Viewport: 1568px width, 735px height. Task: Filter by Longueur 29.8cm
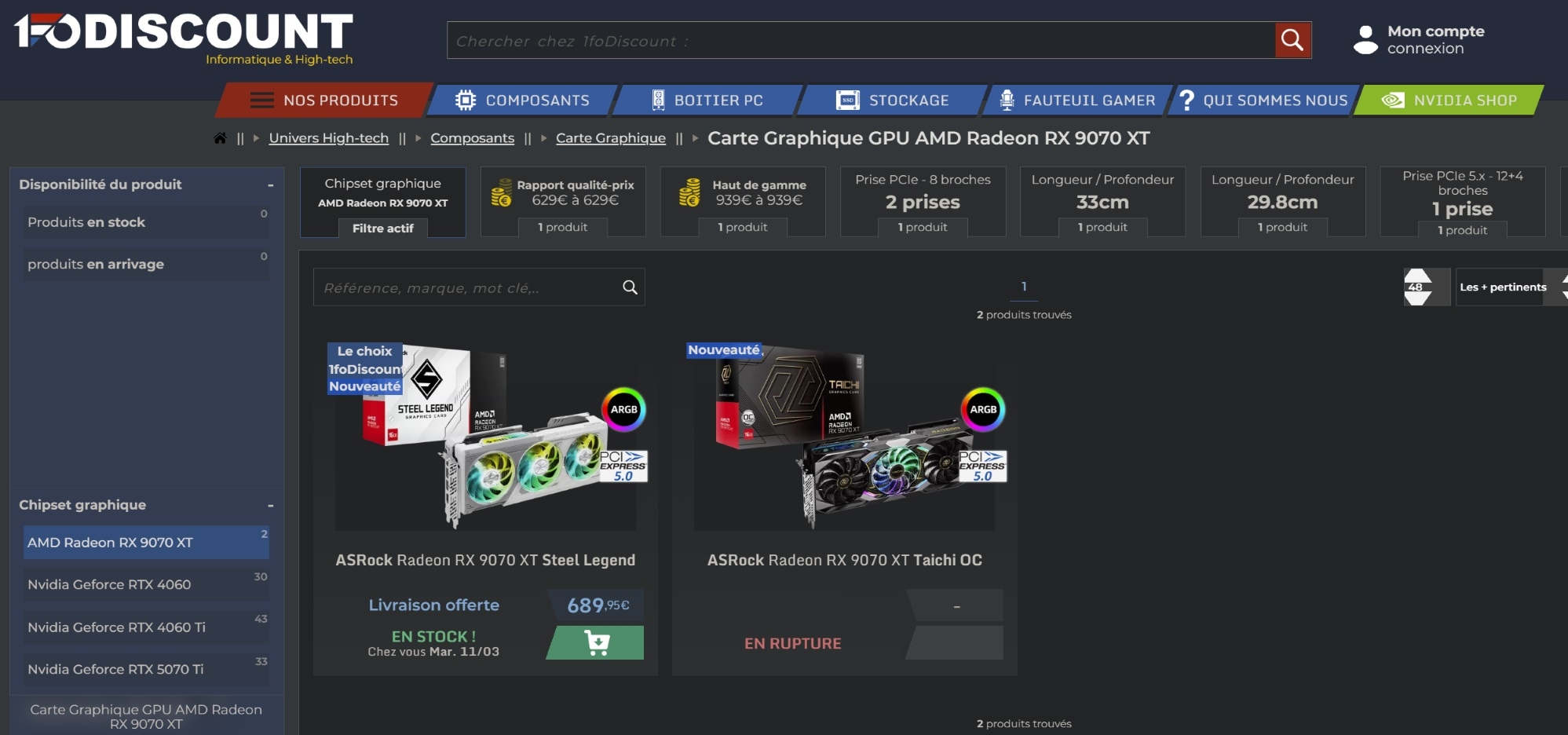tap(1283, 202)
